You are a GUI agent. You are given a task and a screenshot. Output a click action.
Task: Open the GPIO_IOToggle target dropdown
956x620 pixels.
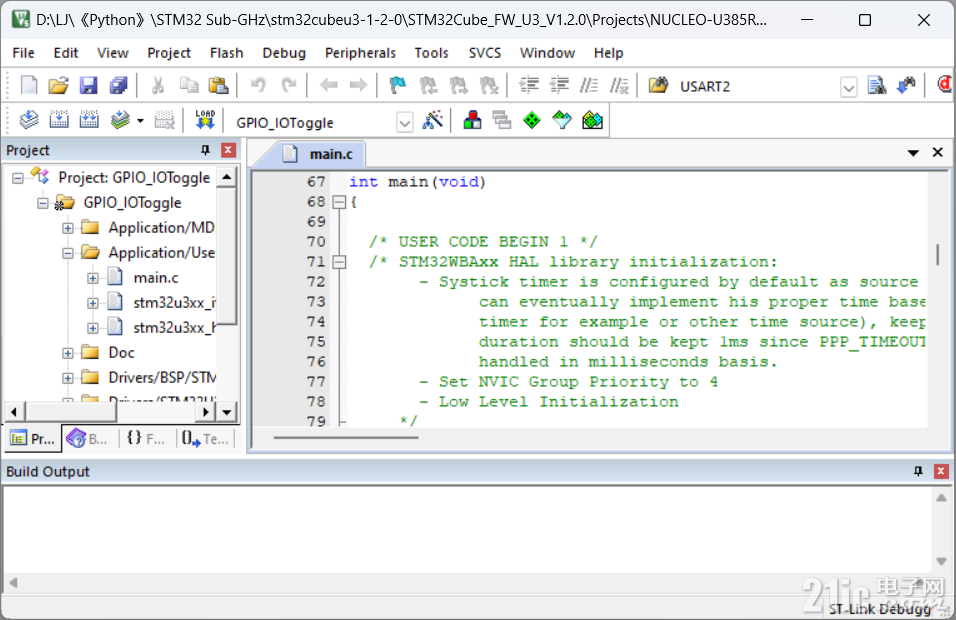[x=405, y=123]
